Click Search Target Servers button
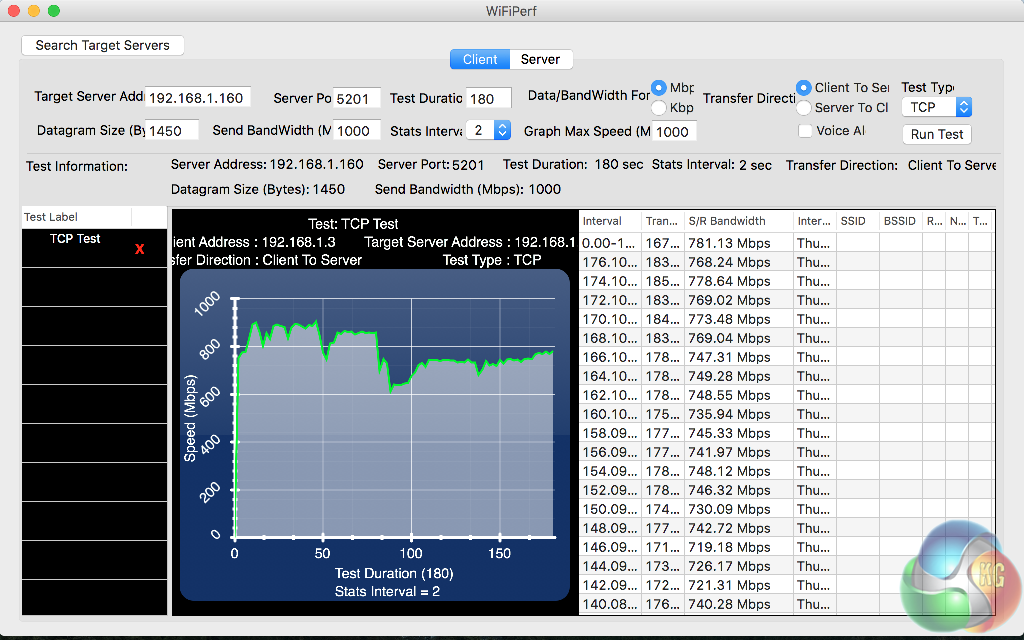 103,45
